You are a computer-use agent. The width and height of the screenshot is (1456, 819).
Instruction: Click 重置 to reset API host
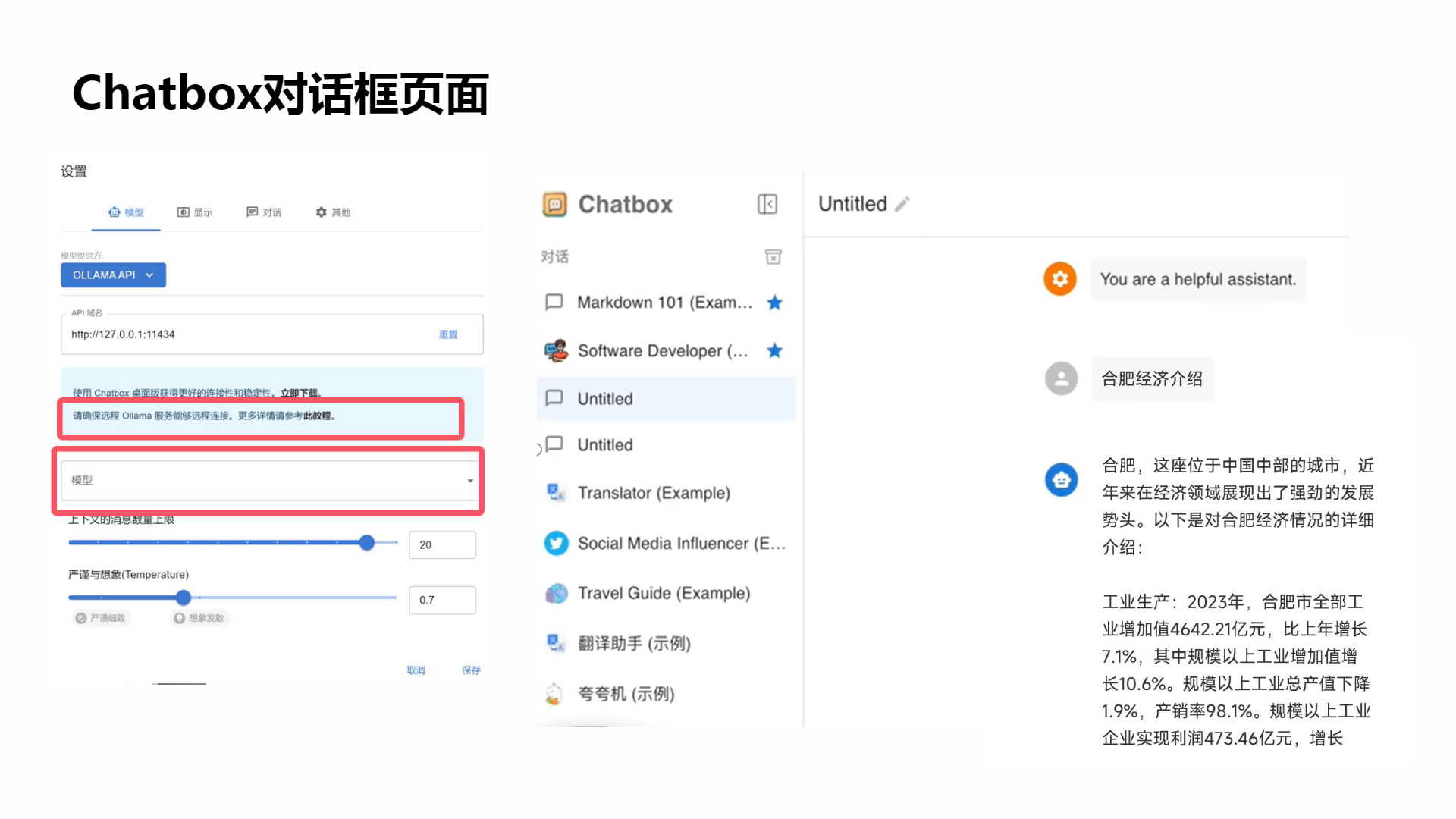[x=448, y=334]
